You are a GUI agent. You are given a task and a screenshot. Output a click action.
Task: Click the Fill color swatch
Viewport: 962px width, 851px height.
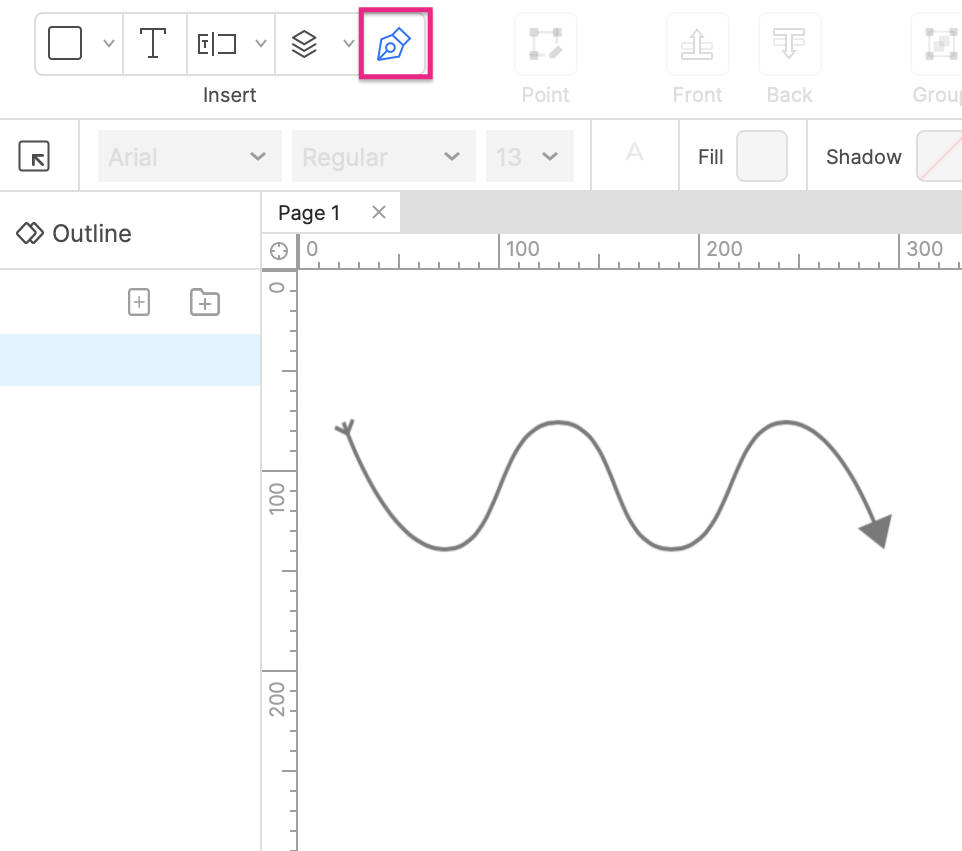(x=761, y=156)
